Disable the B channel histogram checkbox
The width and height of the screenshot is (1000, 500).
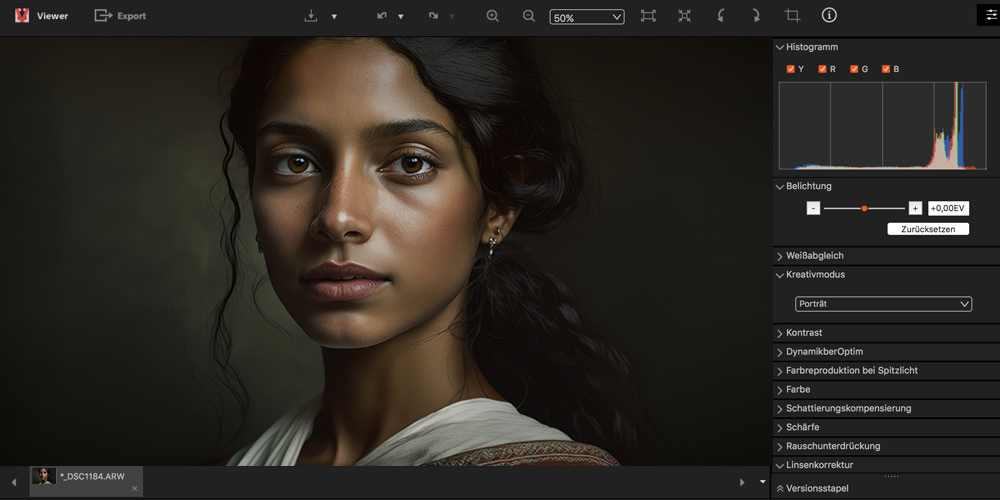[x=886, y=69]
